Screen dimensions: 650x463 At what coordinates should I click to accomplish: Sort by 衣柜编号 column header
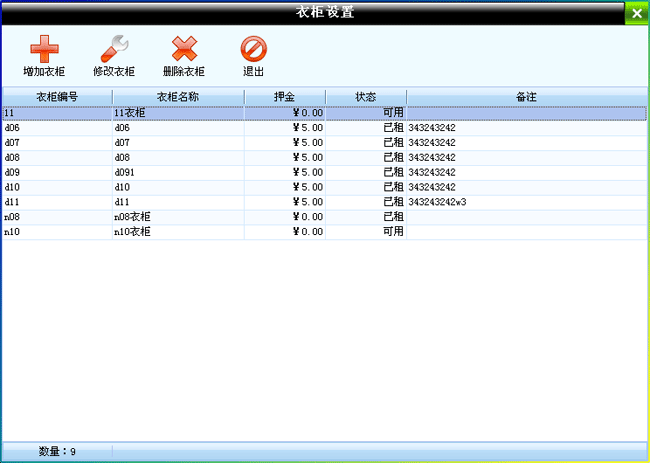57,97
